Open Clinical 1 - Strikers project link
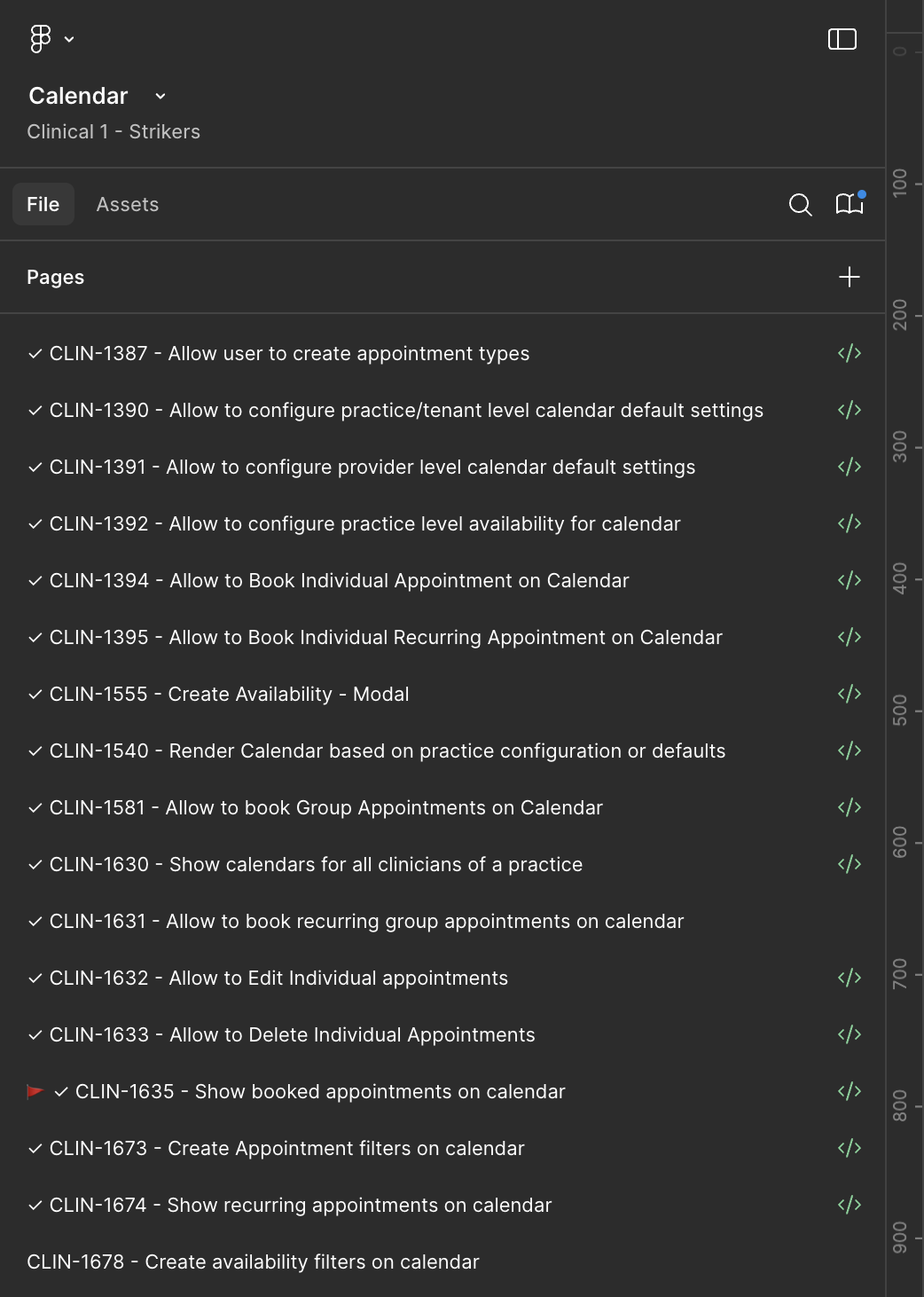This screenshot has width=924, height=1297. pyautogui.click(x=114, y=131)
